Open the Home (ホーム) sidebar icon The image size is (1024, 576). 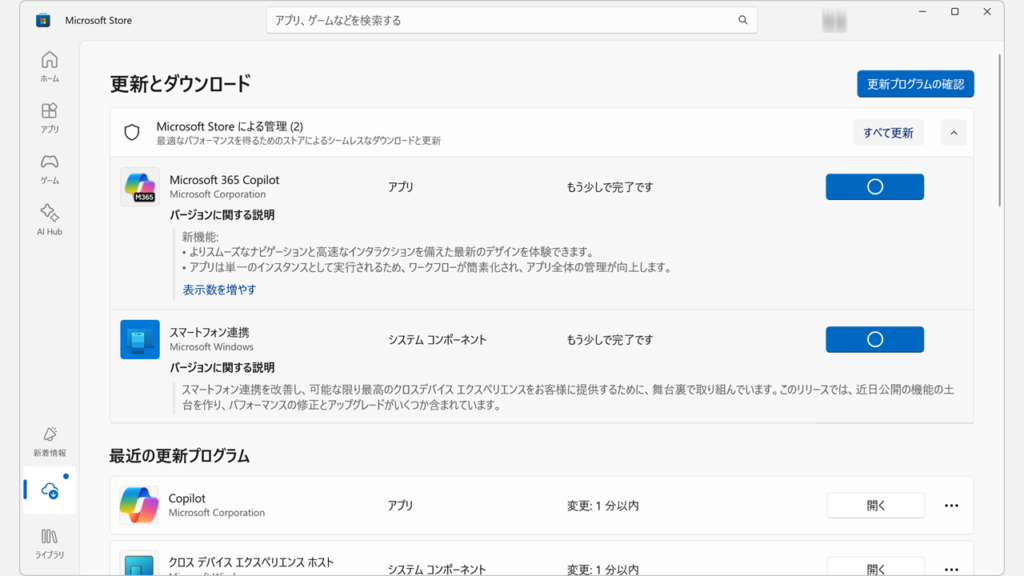(50, 67)
